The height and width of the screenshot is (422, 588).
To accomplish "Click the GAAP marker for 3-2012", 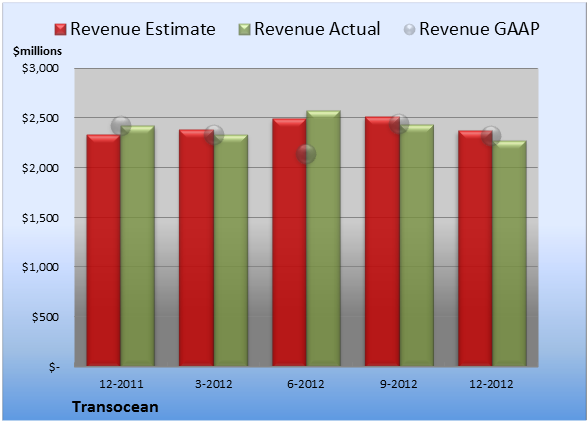I will point(214,135).
